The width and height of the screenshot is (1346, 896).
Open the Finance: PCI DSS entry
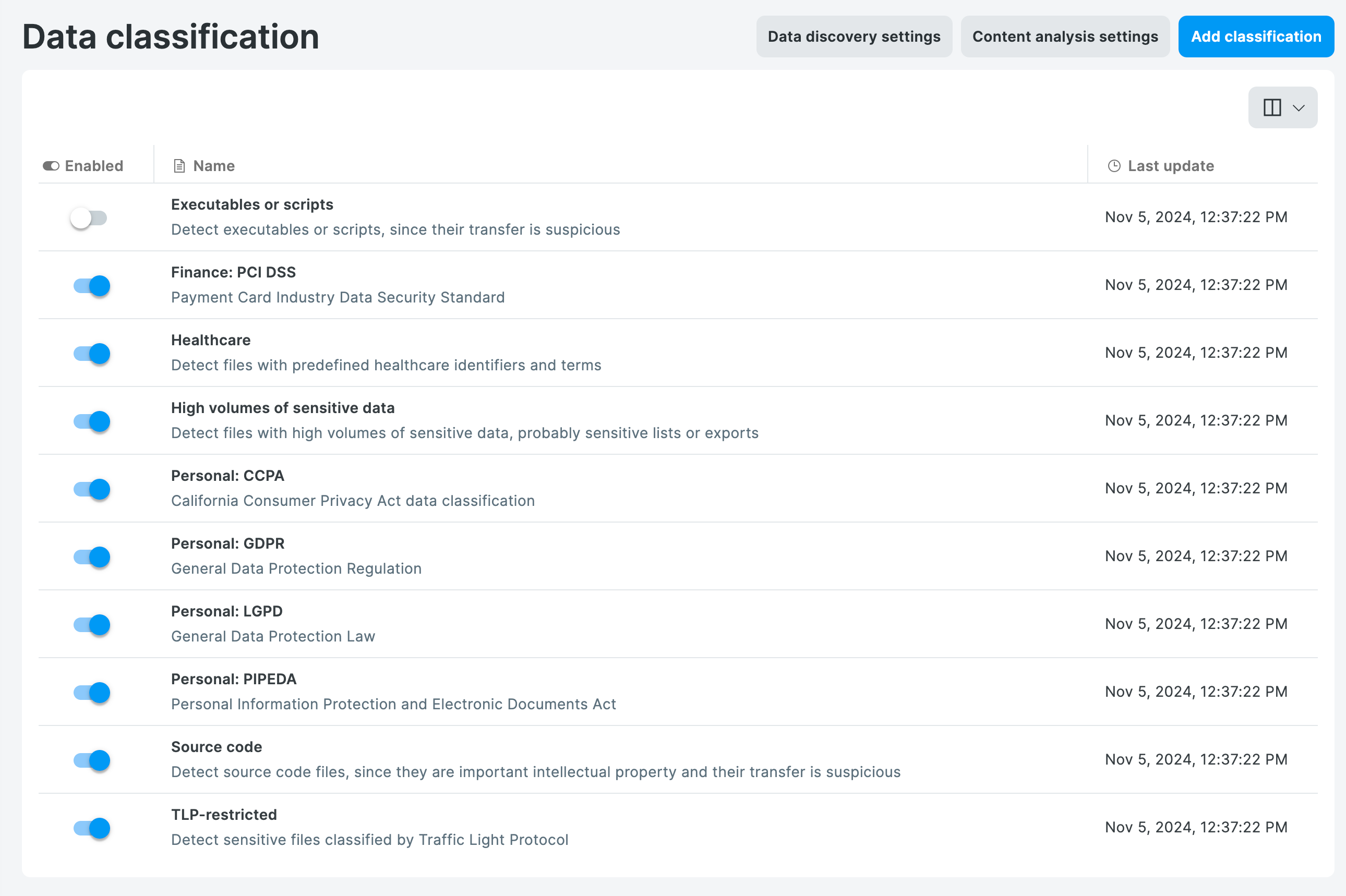point(233,272)
